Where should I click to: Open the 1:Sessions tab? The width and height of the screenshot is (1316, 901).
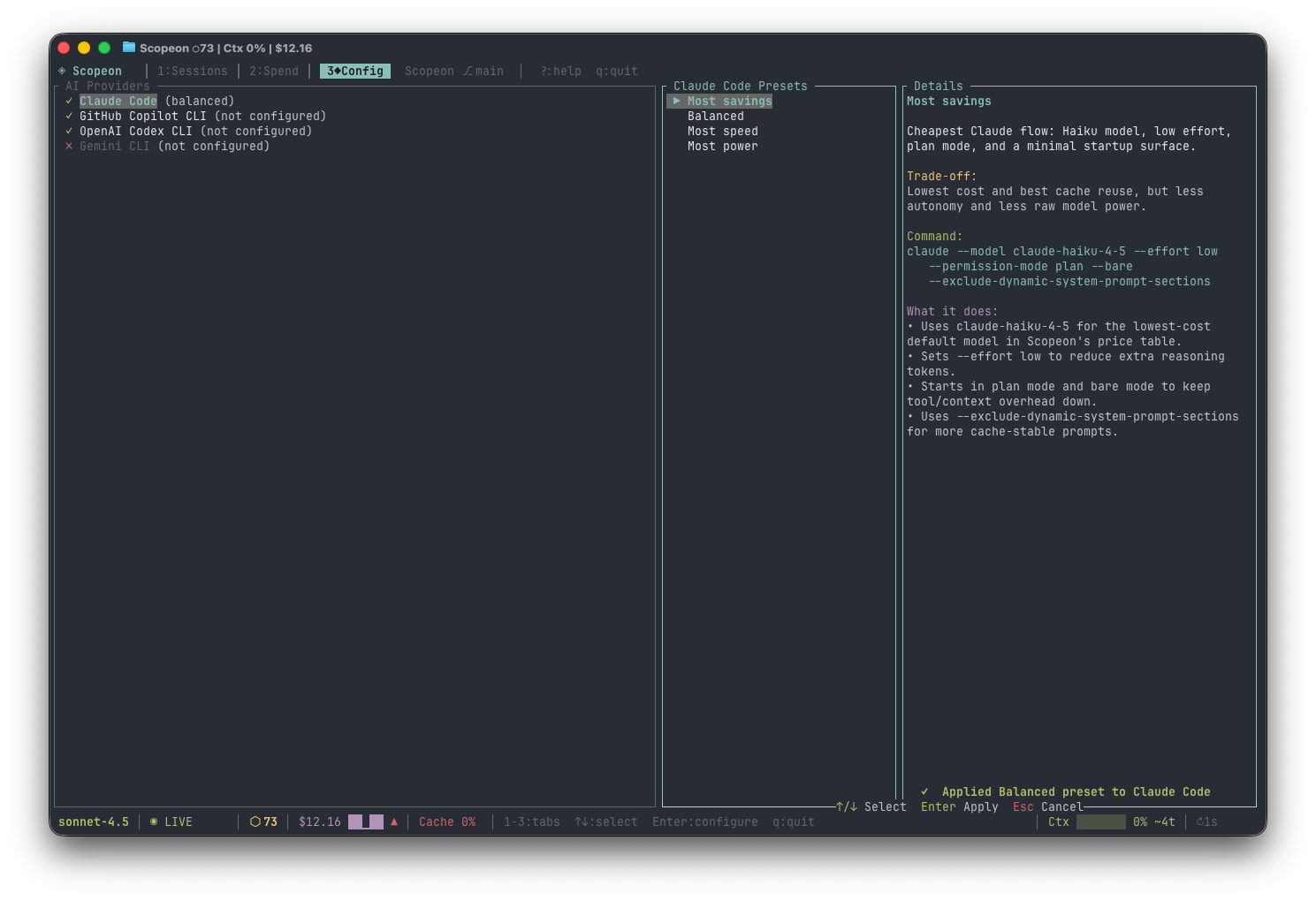[x=193, y=71]
